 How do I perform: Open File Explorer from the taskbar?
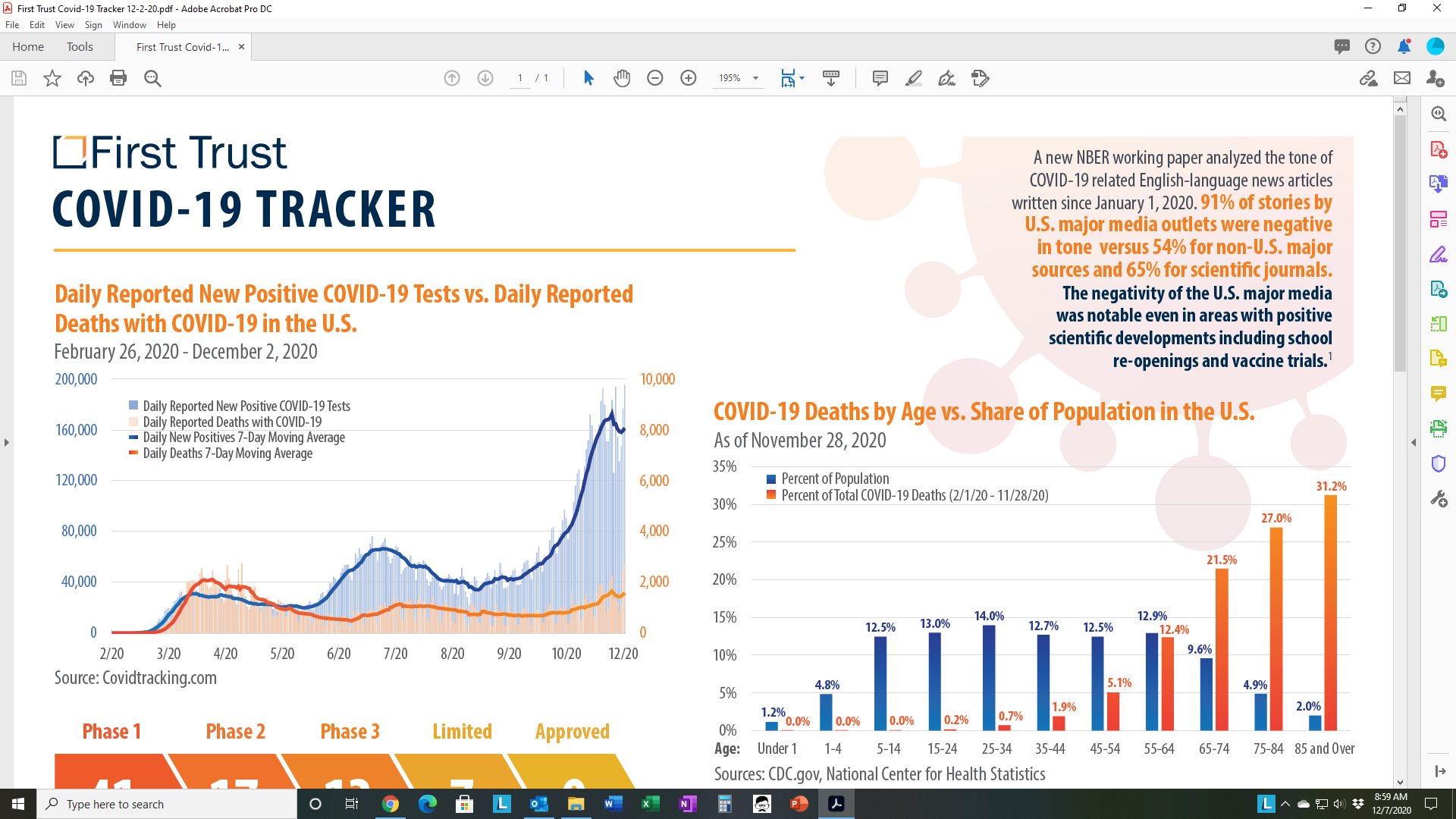tap(576, 804)
